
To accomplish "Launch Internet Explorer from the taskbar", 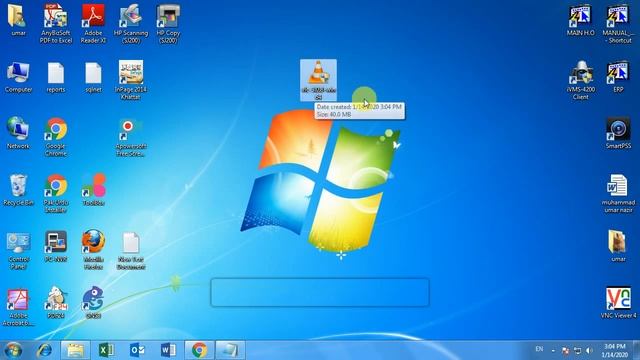I will pyautogui.click(x=44, y=350).
